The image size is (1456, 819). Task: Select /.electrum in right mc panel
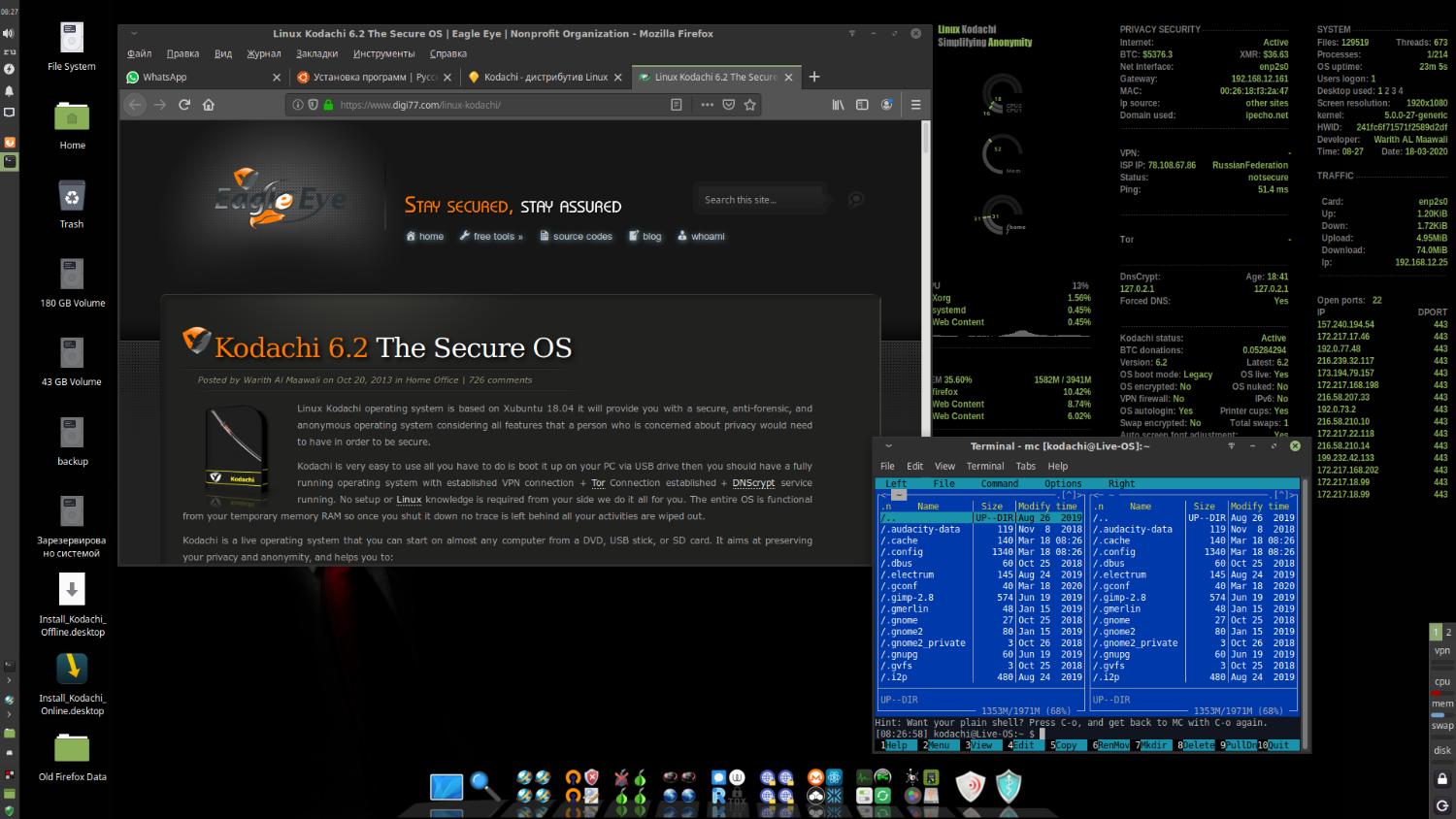1194,574
